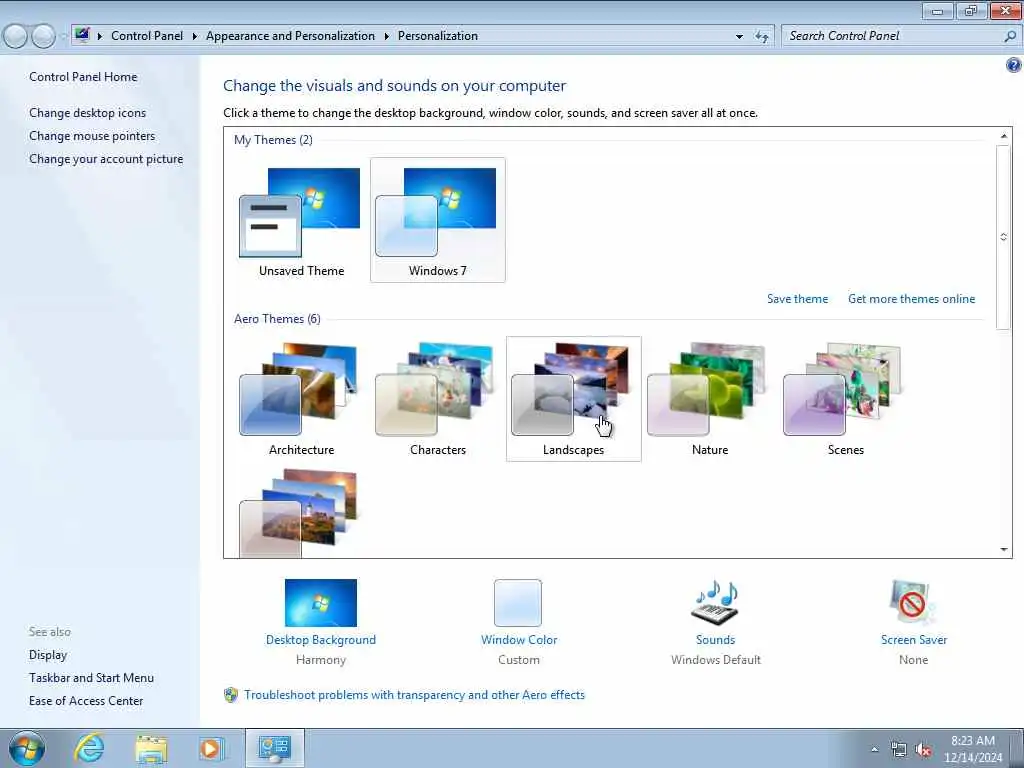Click the search magnifier icon
This screenshot has width=1024, height=768.
coord(1010,37)
